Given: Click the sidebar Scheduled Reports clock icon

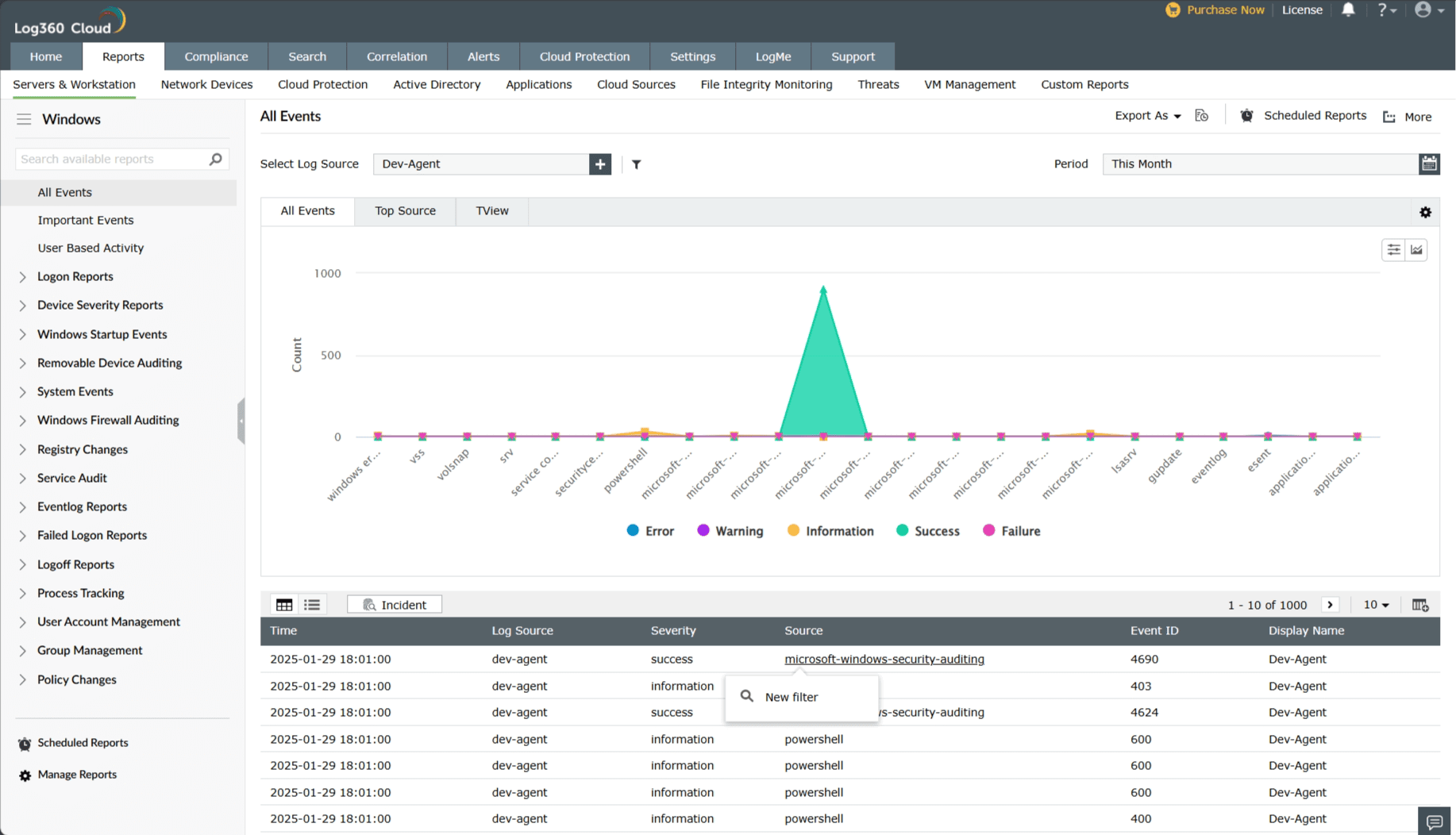Looking at the screenshot, I should 25,744.
